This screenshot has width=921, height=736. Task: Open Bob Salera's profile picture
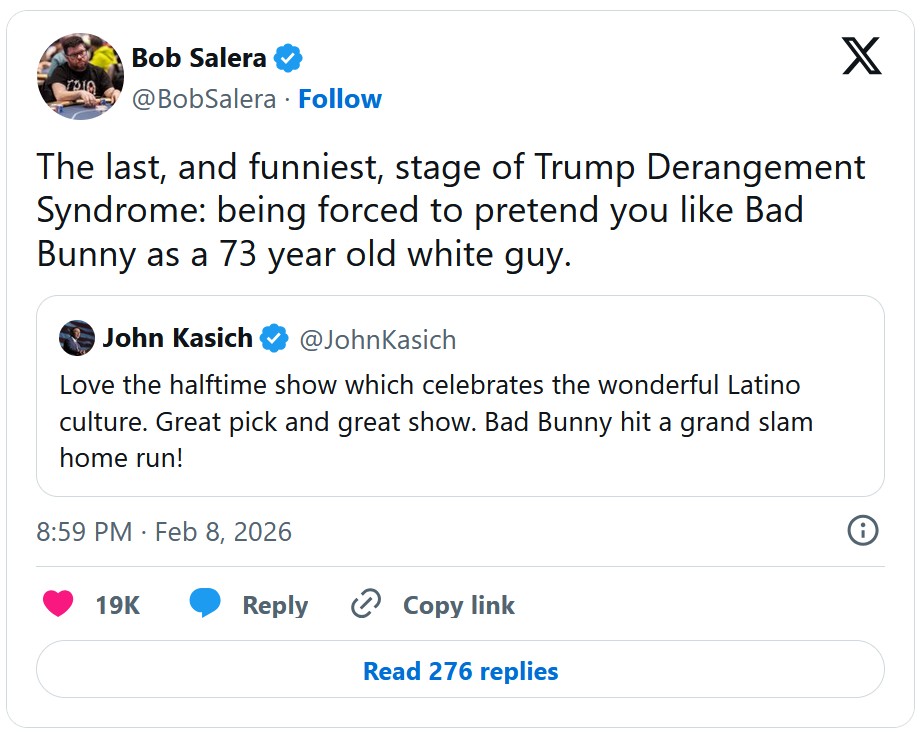pos(80,77)
